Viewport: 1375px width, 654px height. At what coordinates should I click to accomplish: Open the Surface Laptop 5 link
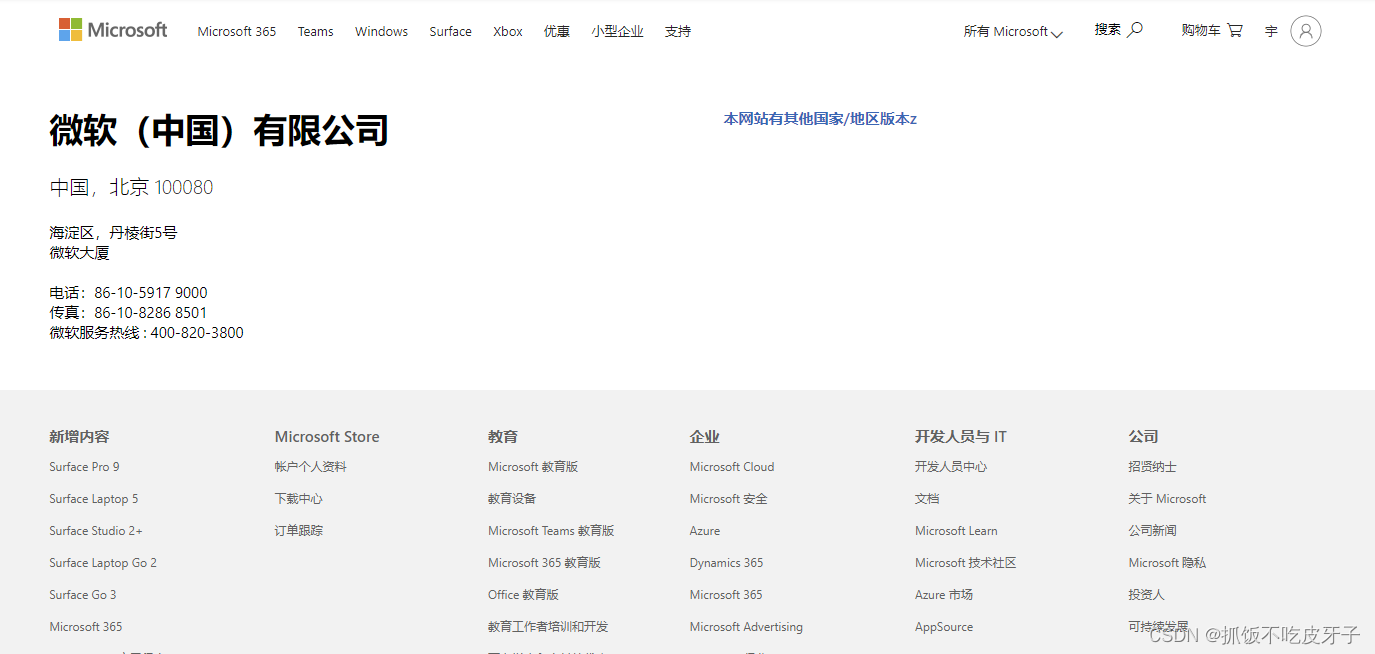[94, 499]
